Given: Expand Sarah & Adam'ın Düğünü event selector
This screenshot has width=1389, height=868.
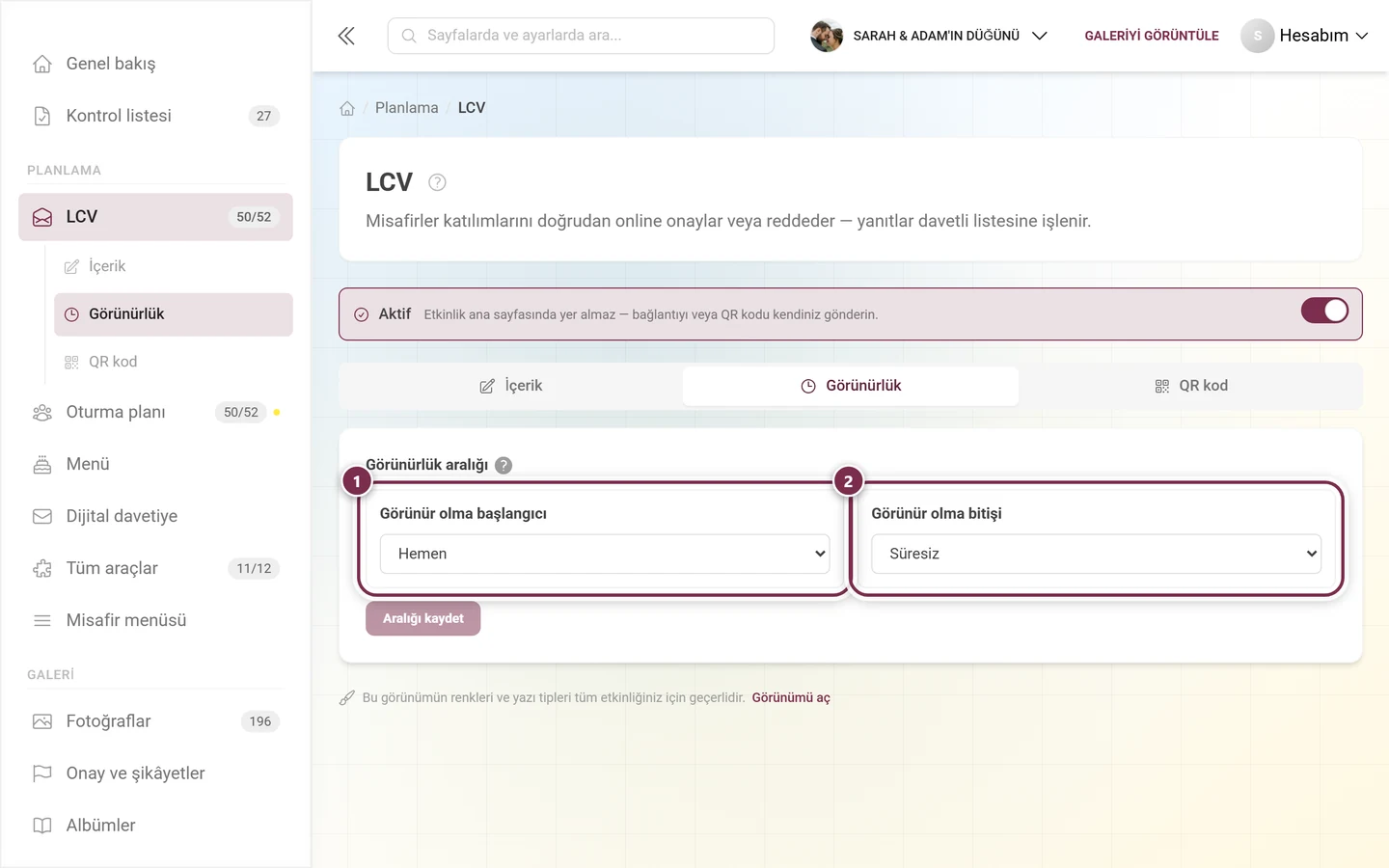Looking at the screenshot, I should pyautogui.click(x=929, y=36).
